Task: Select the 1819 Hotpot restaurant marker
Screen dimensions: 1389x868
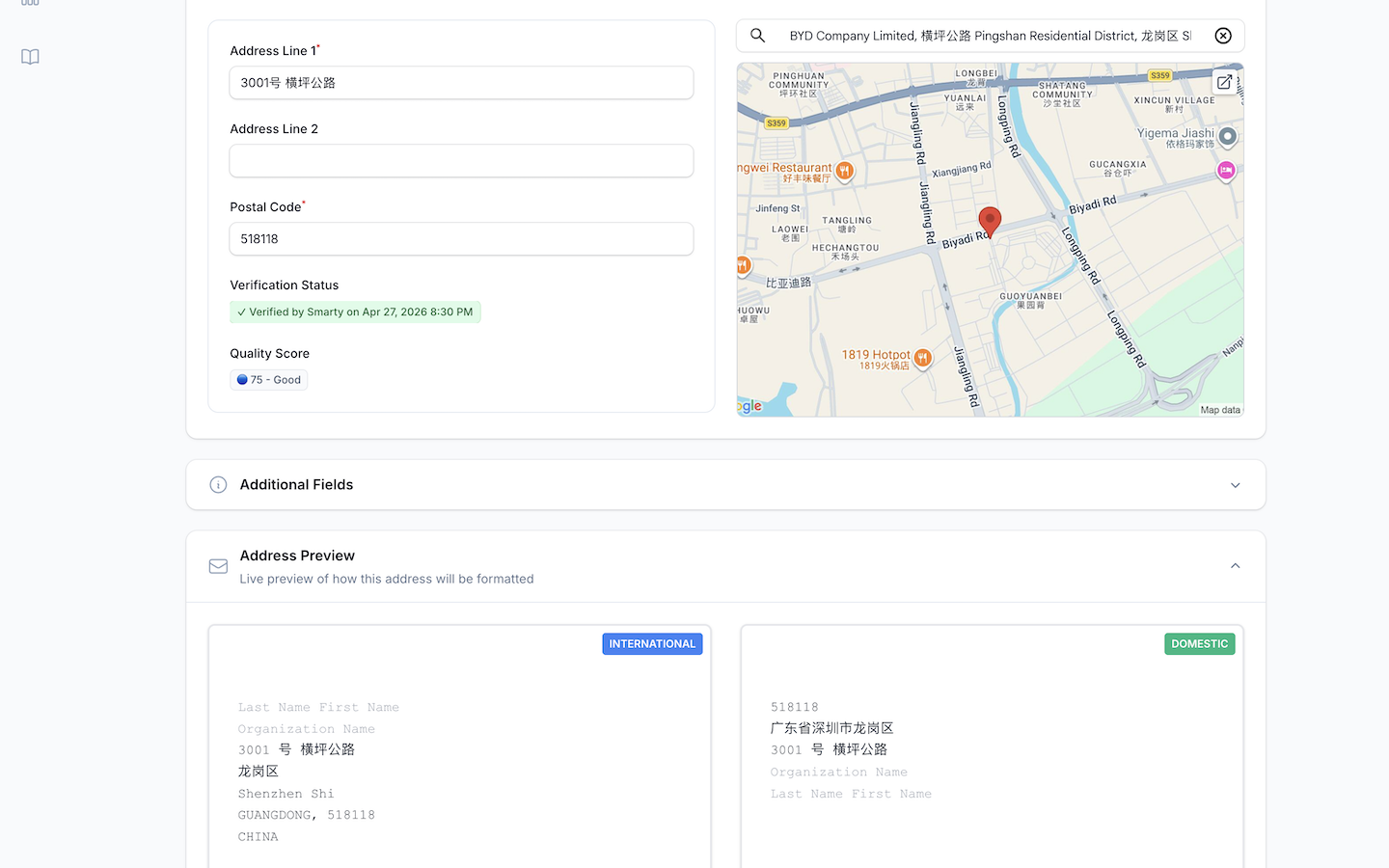Action: (922, 359)
